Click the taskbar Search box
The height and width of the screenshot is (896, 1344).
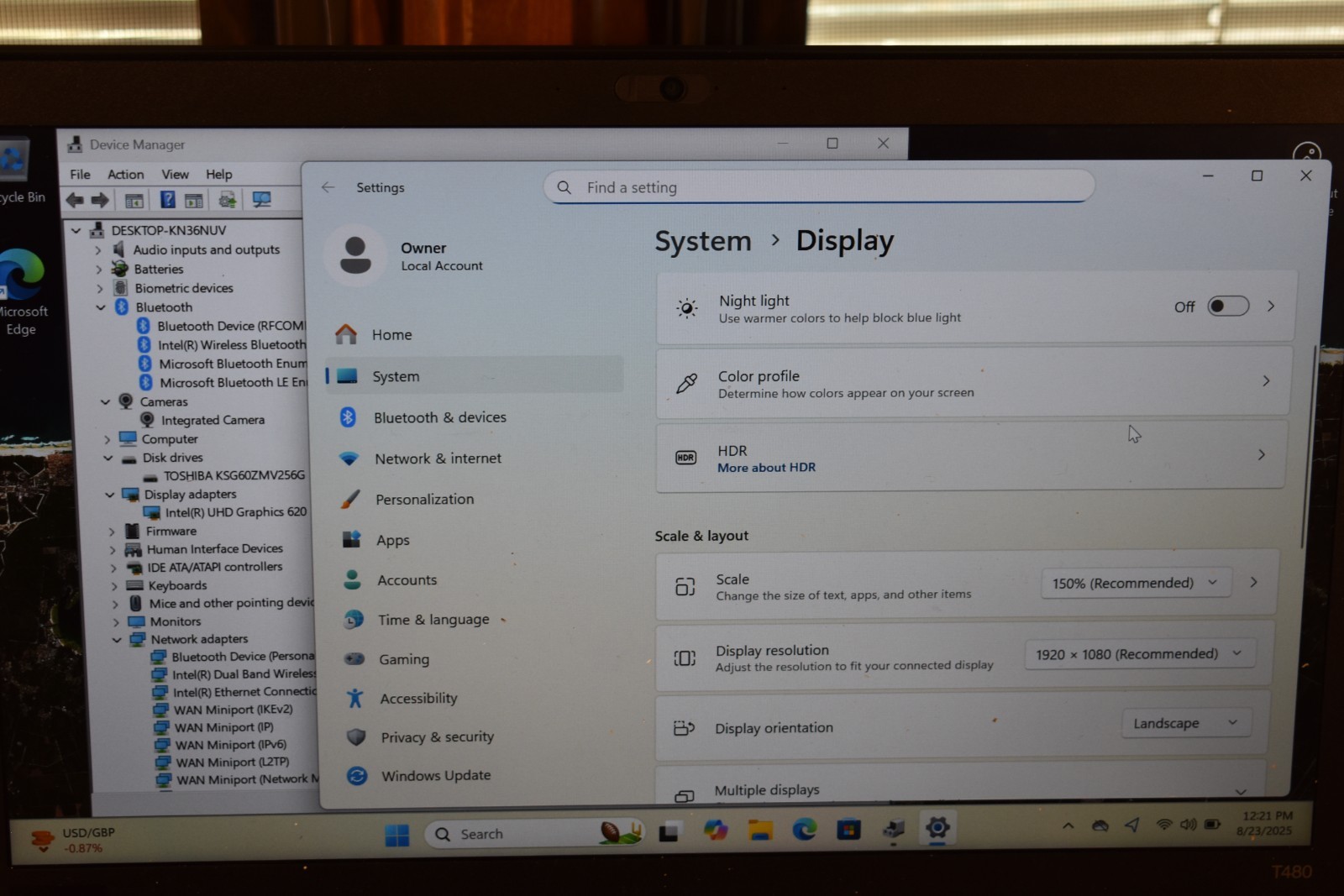(x=535, y=833)
